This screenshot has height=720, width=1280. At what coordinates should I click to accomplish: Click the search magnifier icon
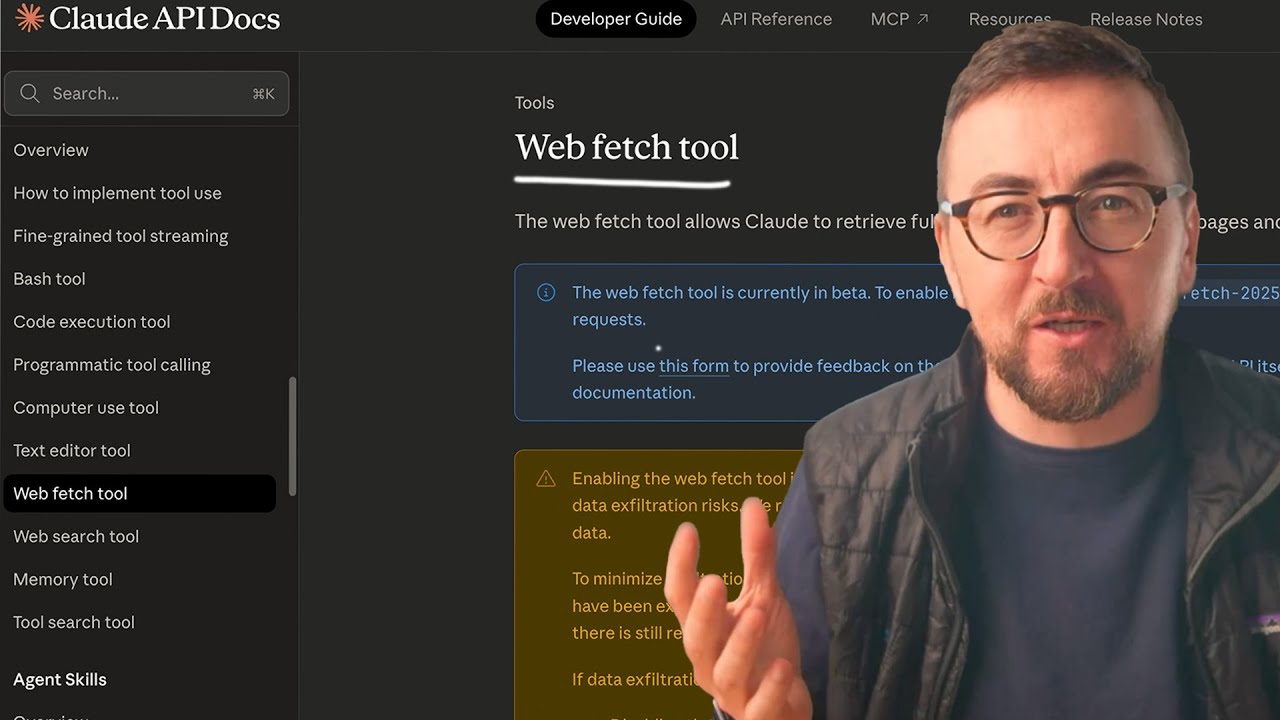pyautogui.click(x=30, y=93)
